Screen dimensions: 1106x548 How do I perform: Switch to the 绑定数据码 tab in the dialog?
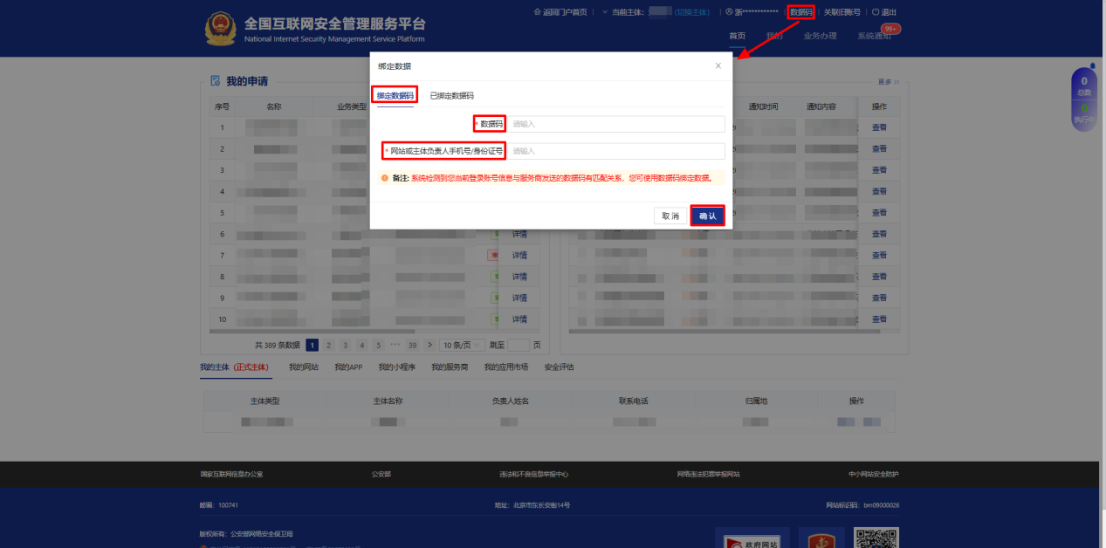(x=395, y=95)
